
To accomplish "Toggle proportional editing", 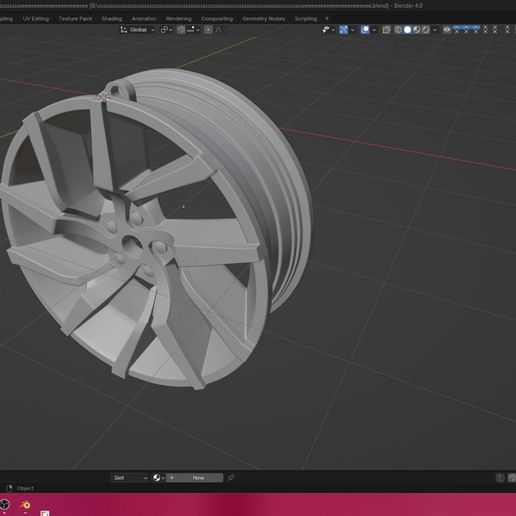I will (x=208, y=30).
